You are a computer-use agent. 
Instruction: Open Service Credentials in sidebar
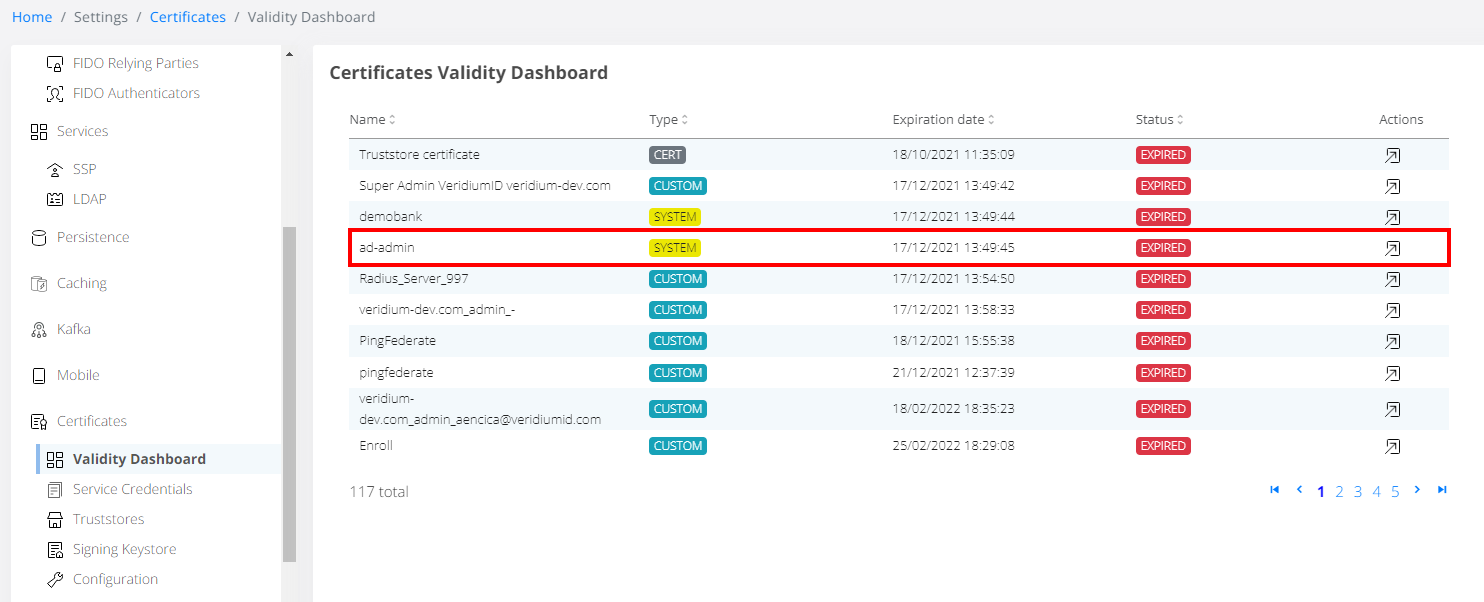coord(132,489)
